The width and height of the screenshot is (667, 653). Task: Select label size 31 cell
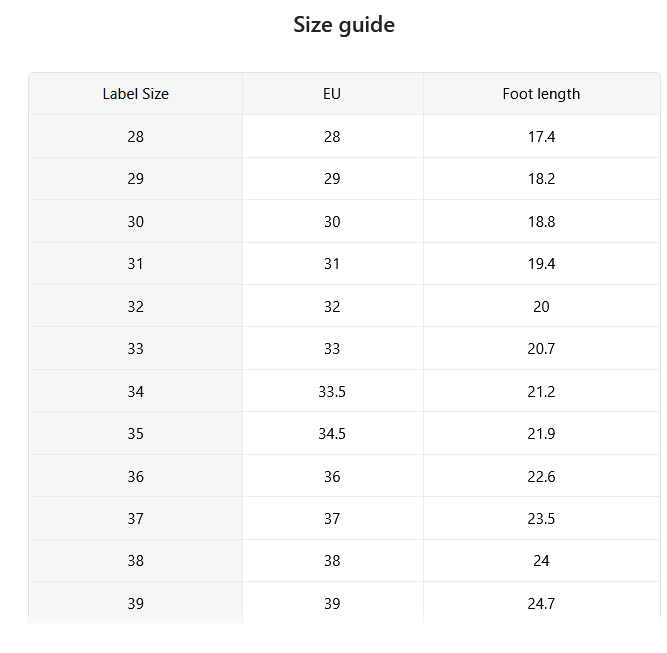[136, 264]
